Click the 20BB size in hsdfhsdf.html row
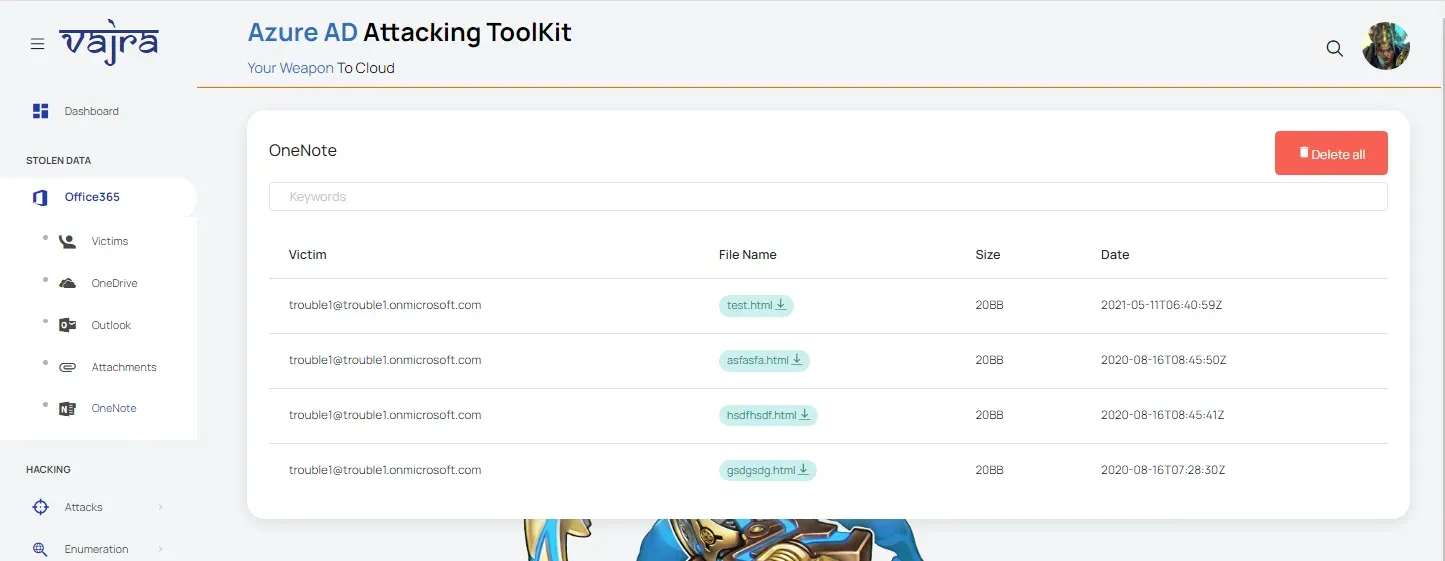 point(989,415)
